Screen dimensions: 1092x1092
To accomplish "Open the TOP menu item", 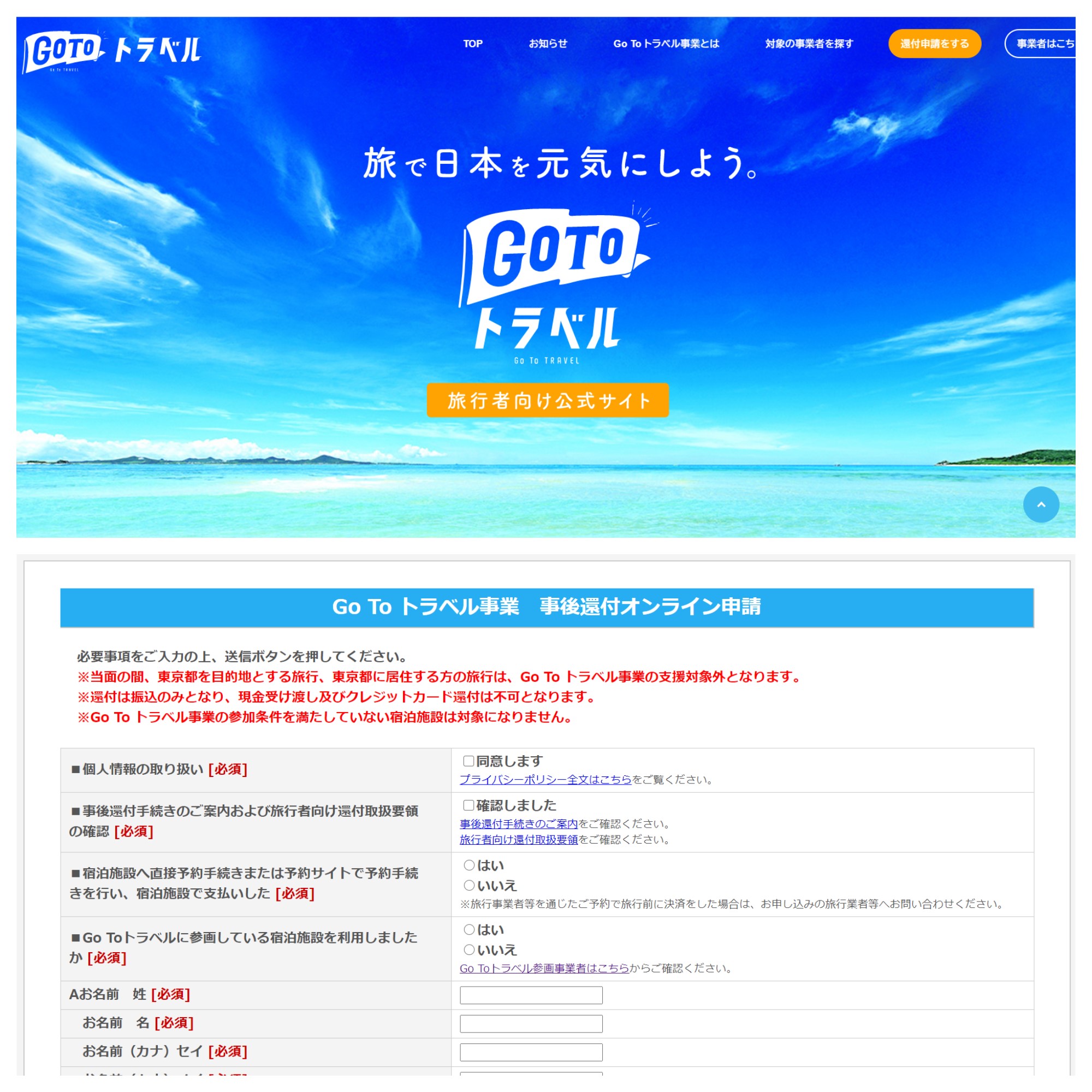I will point(473,44).
